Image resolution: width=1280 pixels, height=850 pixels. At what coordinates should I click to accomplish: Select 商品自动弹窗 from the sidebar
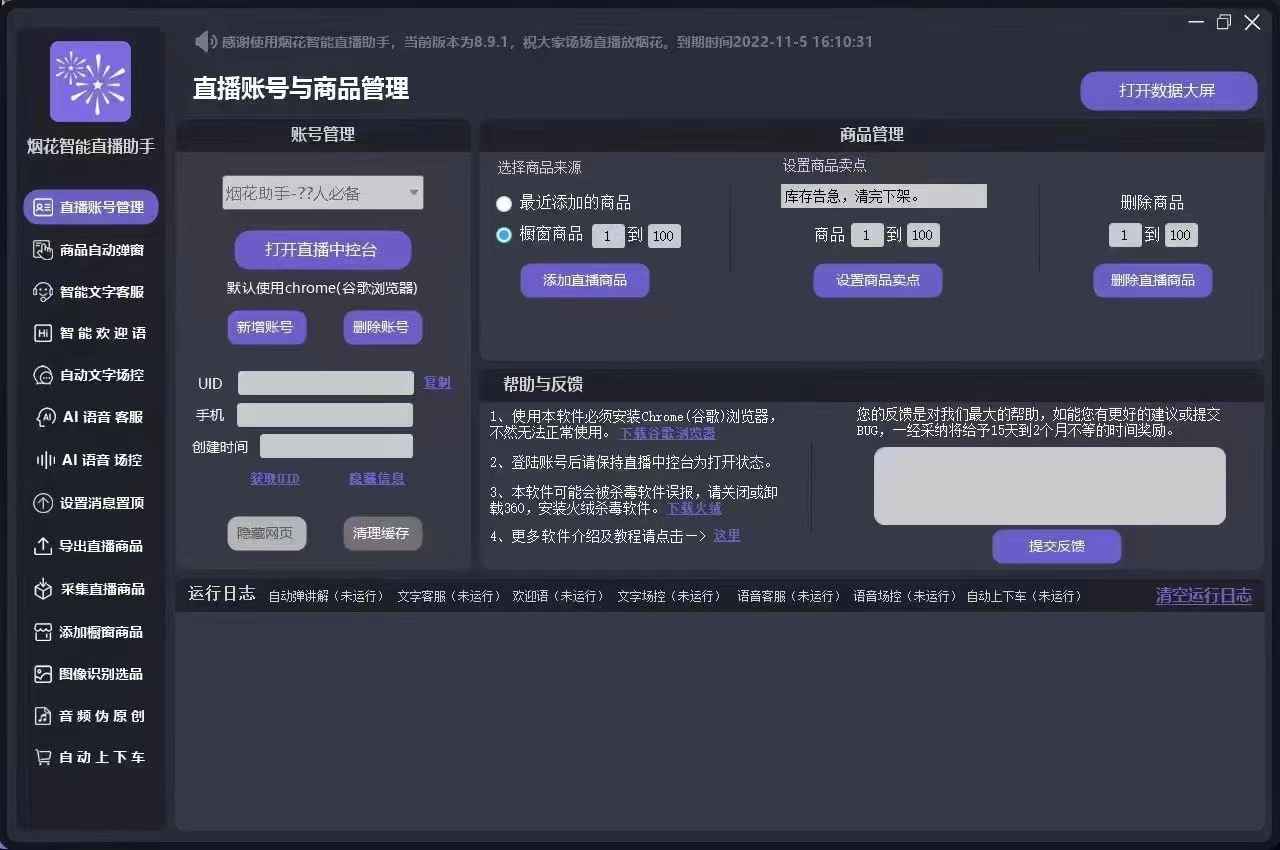[x=90, y=249]
